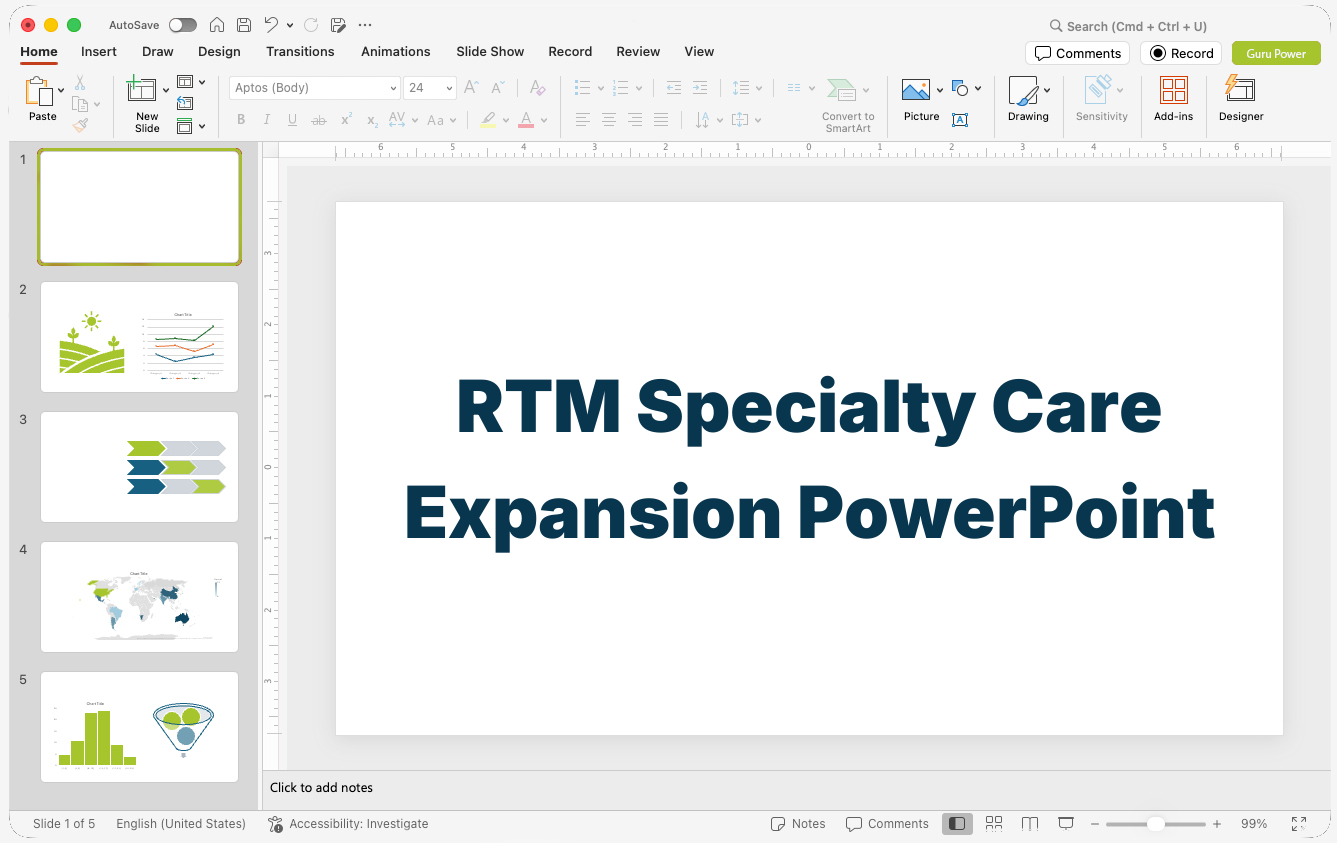Click the Cut scissors icon
Image resolution: width=1337 pixels, height=843 pixels.
pyautogui.click(x=80, y=84)
